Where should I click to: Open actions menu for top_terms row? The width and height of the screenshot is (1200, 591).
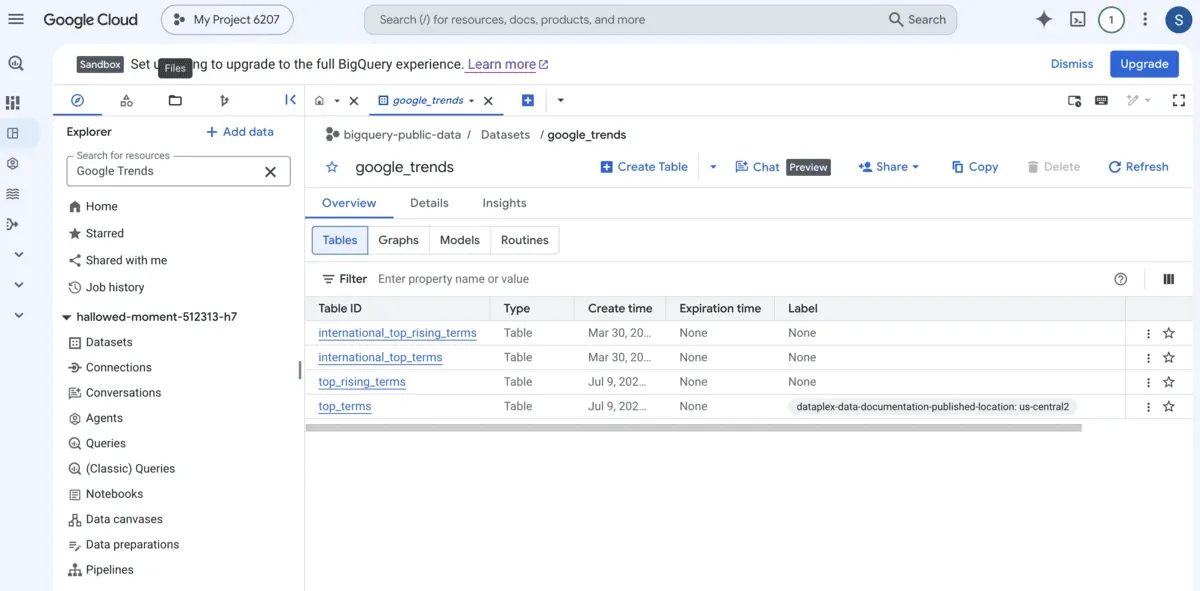click(x=1148, y=406)
